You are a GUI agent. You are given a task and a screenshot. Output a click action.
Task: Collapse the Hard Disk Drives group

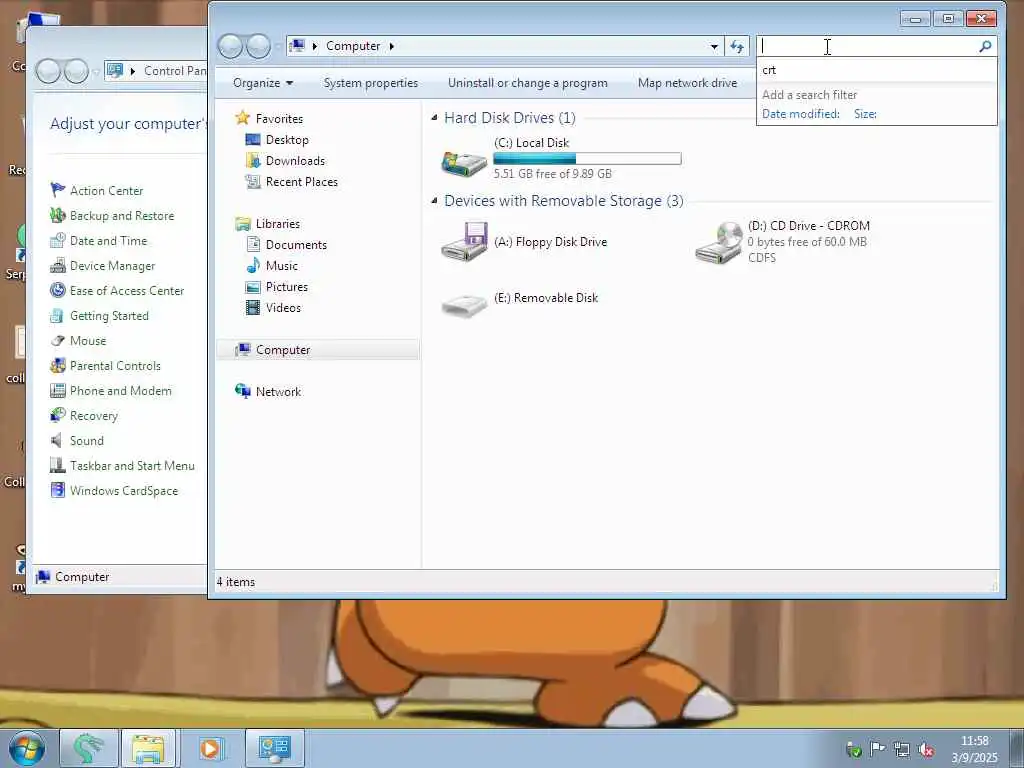pos(434,118)
